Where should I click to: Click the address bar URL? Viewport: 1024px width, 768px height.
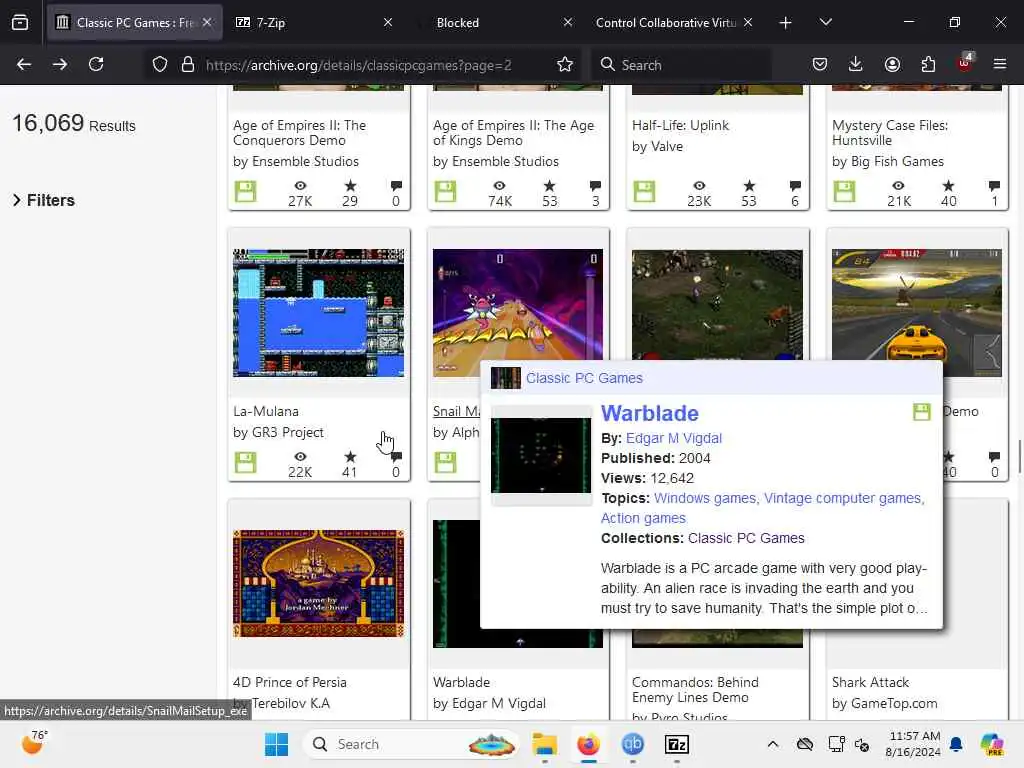point(359,65)
